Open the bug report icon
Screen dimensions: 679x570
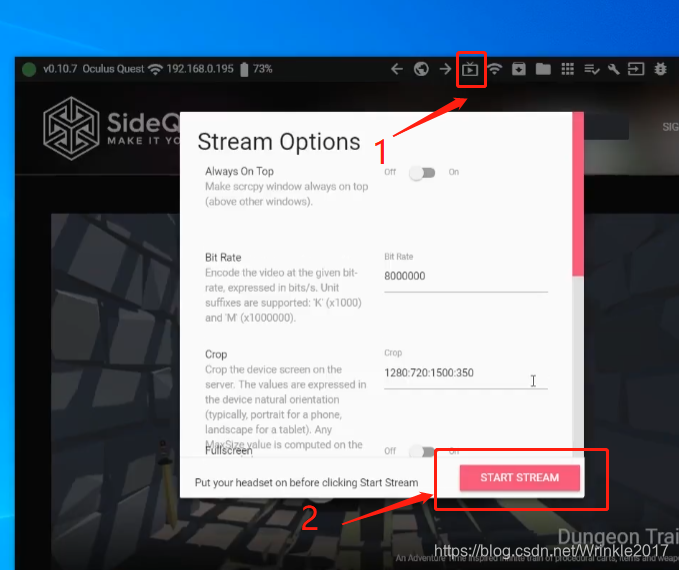660,69
